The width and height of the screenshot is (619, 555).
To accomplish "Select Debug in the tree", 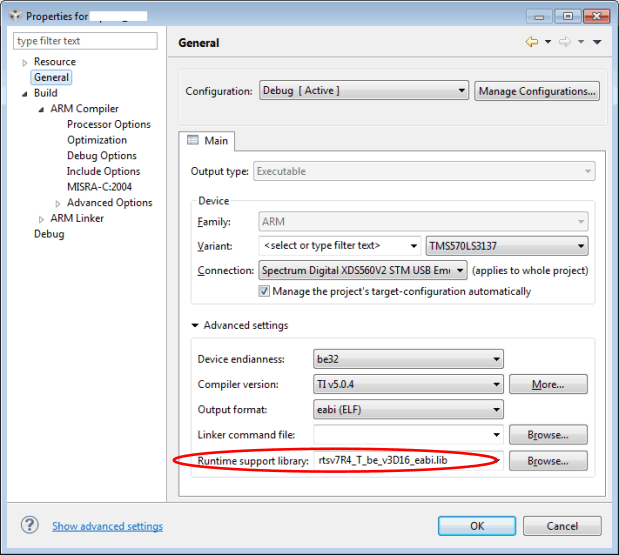I will [49, 234].
